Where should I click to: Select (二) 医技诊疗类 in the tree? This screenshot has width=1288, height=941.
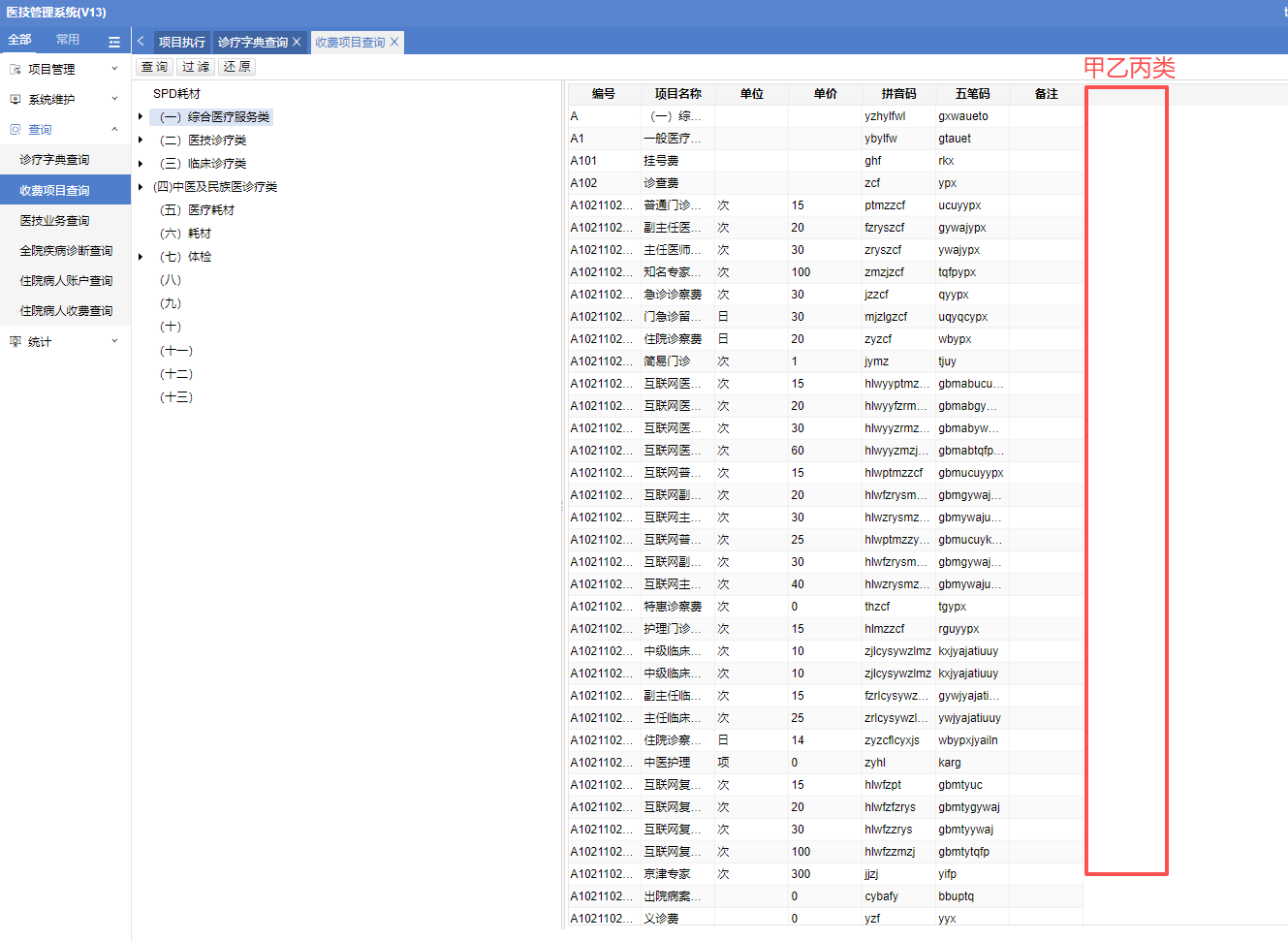[203, 141]
